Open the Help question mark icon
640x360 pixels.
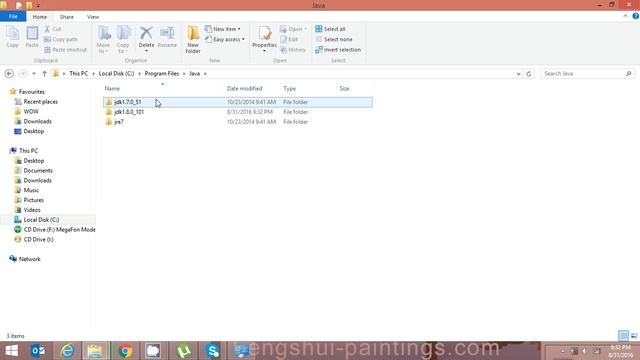point(636,16)
